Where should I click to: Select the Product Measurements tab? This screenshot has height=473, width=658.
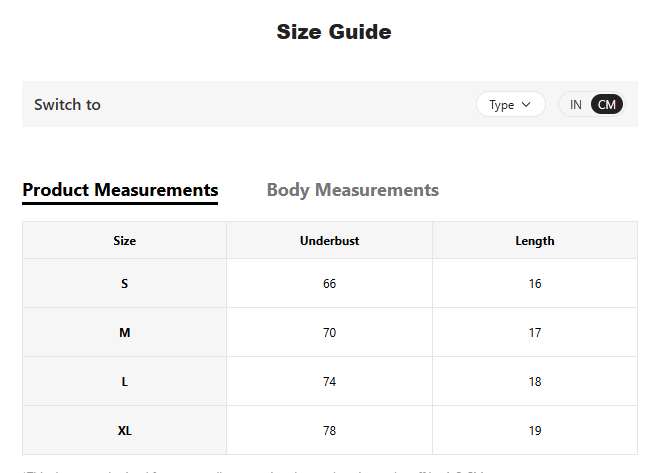pyautogui.click(x=120, y=190)
